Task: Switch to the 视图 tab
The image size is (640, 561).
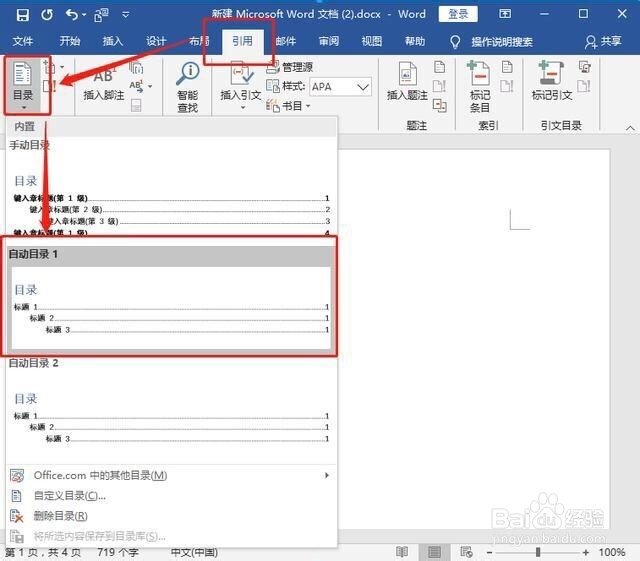Action: coord(371,41)
